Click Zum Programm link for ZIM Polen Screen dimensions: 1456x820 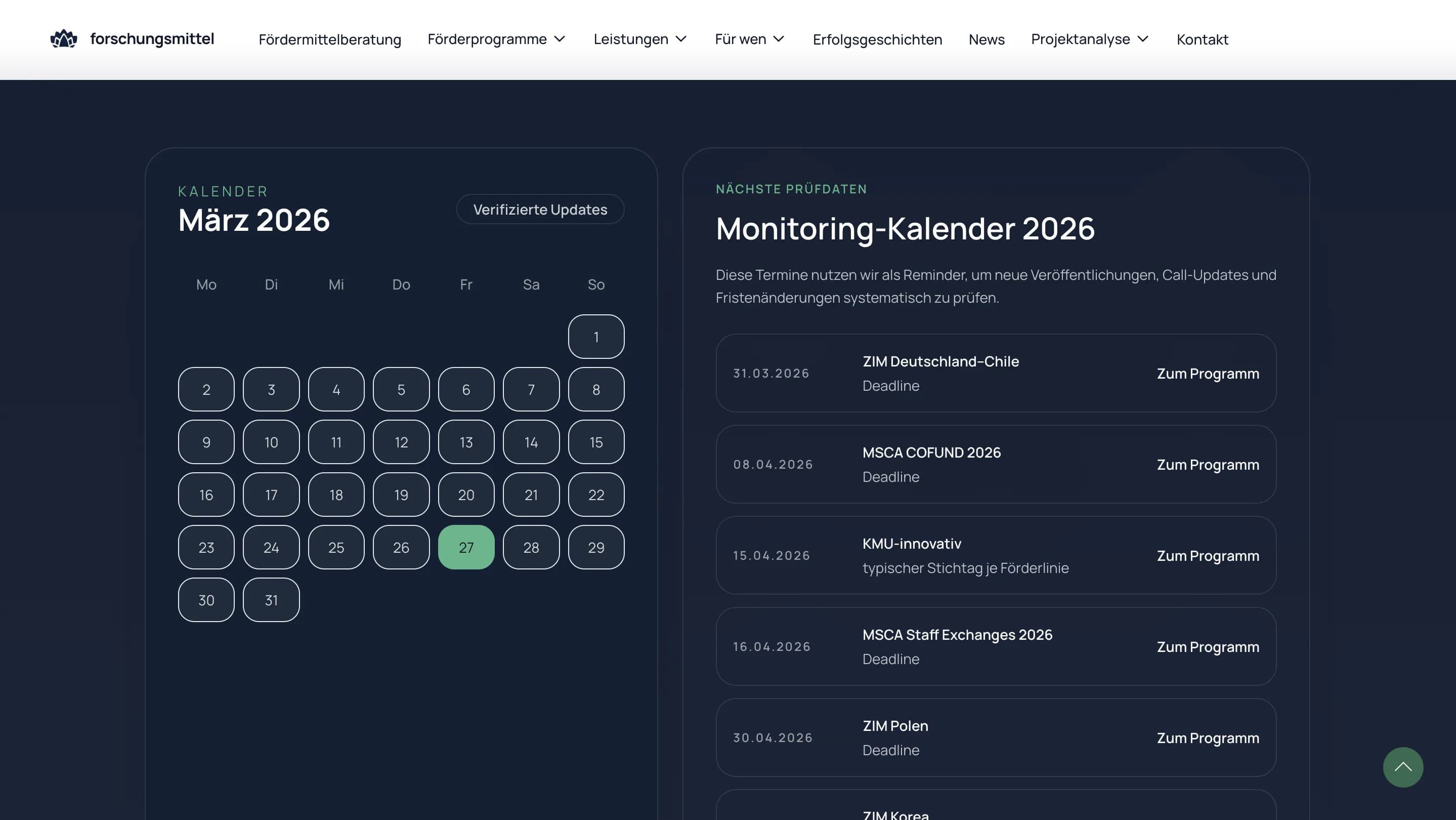[1207, 737]
